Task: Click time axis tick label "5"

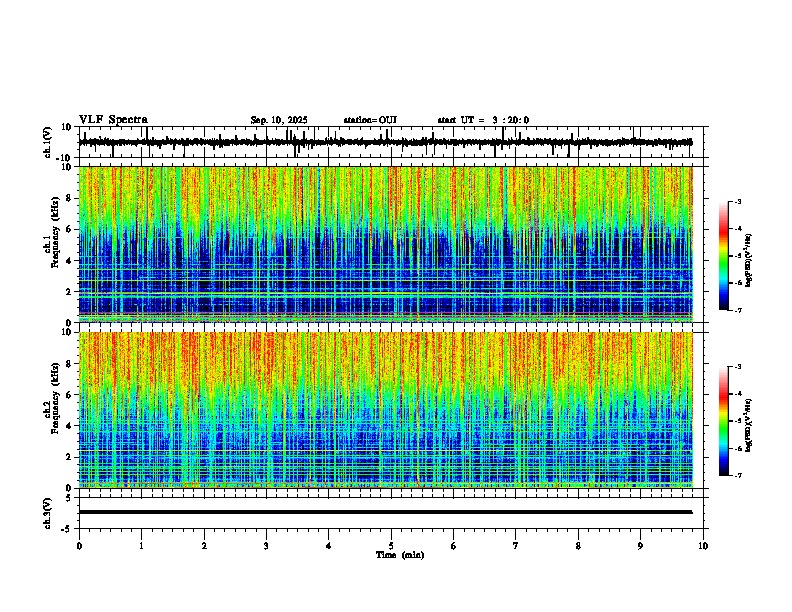Action: [391, 546]
